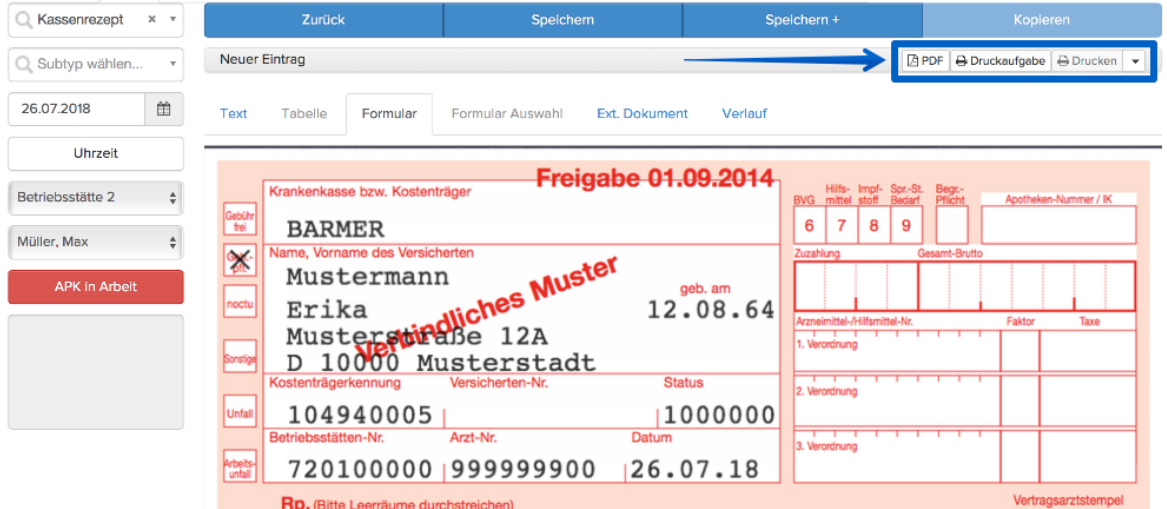Open the Subtyp wählen dropdown
The image size is (1167, 509).
[x=96, y=64]
